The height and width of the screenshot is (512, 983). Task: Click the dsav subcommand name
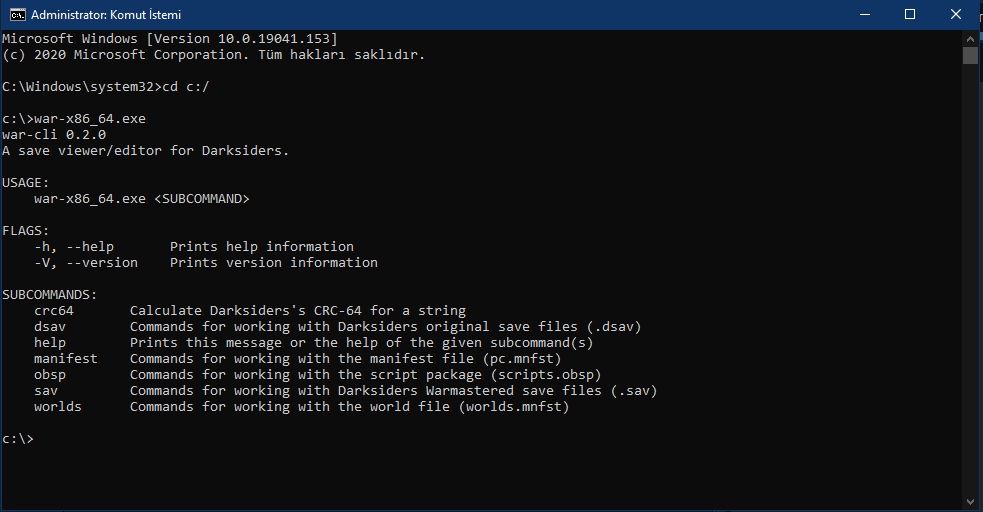[x=50, y=327]
